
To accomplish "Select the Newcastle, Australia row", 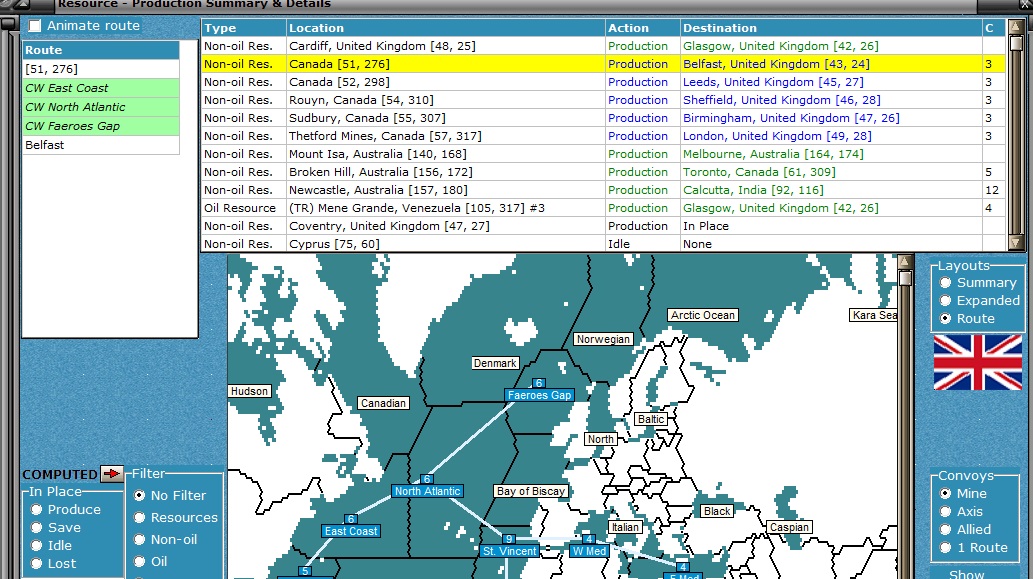I will pyautogui.click(x=603, y=190).
